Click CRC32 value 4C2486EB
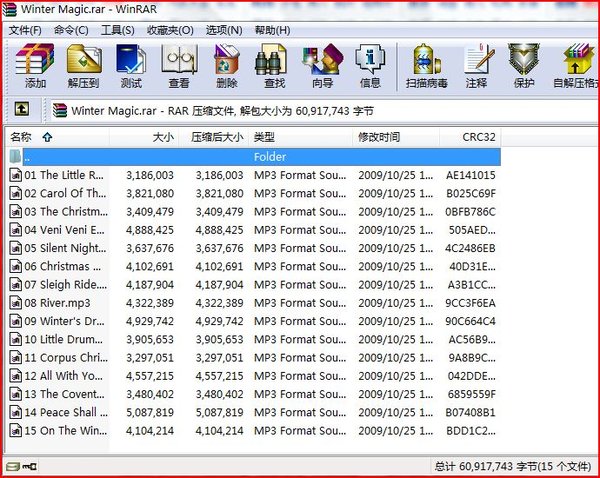Image resolution: width=600 pixels, height=478 pixels. click(470, 248)
